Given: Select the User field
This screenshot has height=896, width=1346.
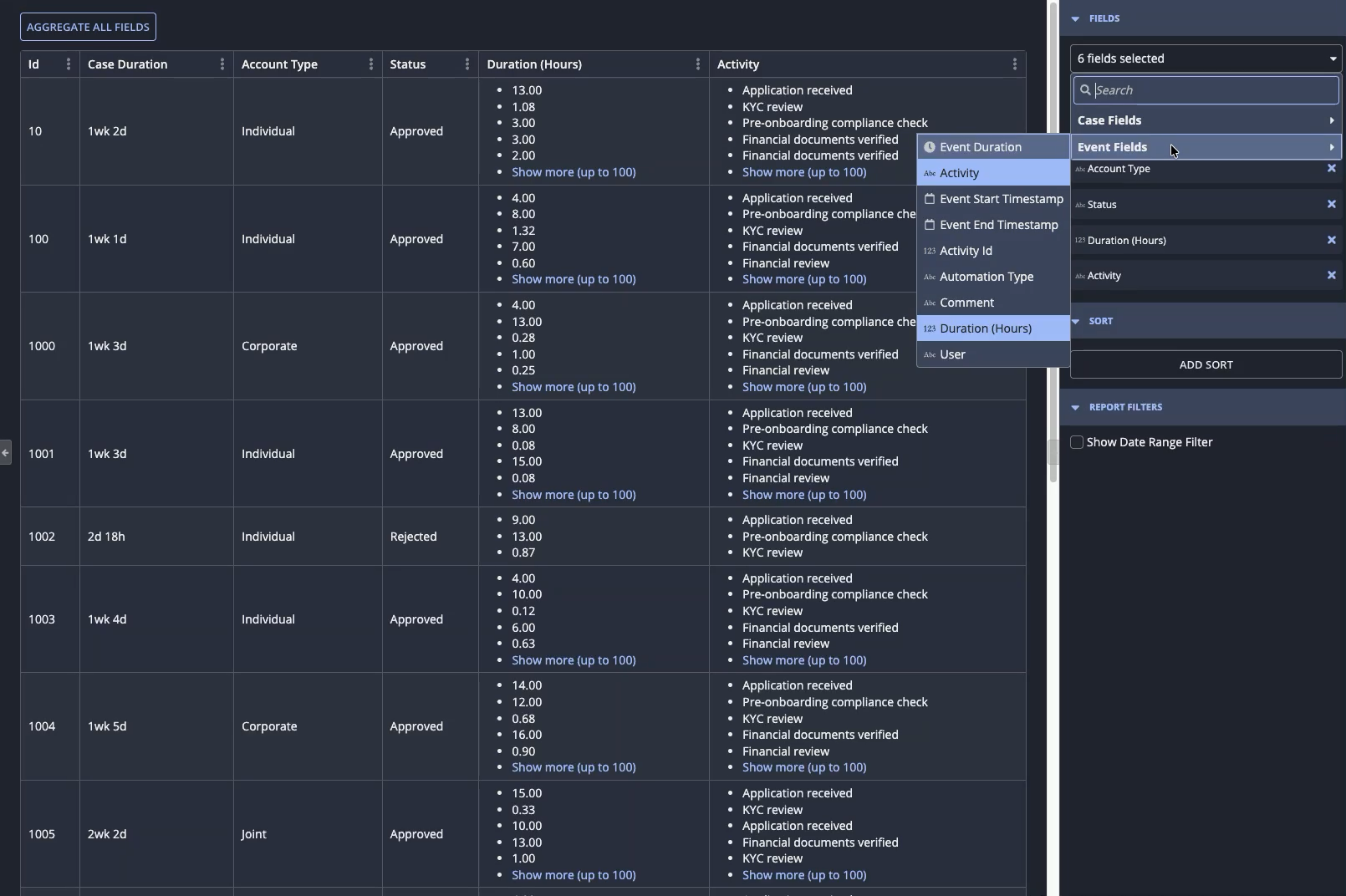Looking at the screenshot, I should point(993,354).
